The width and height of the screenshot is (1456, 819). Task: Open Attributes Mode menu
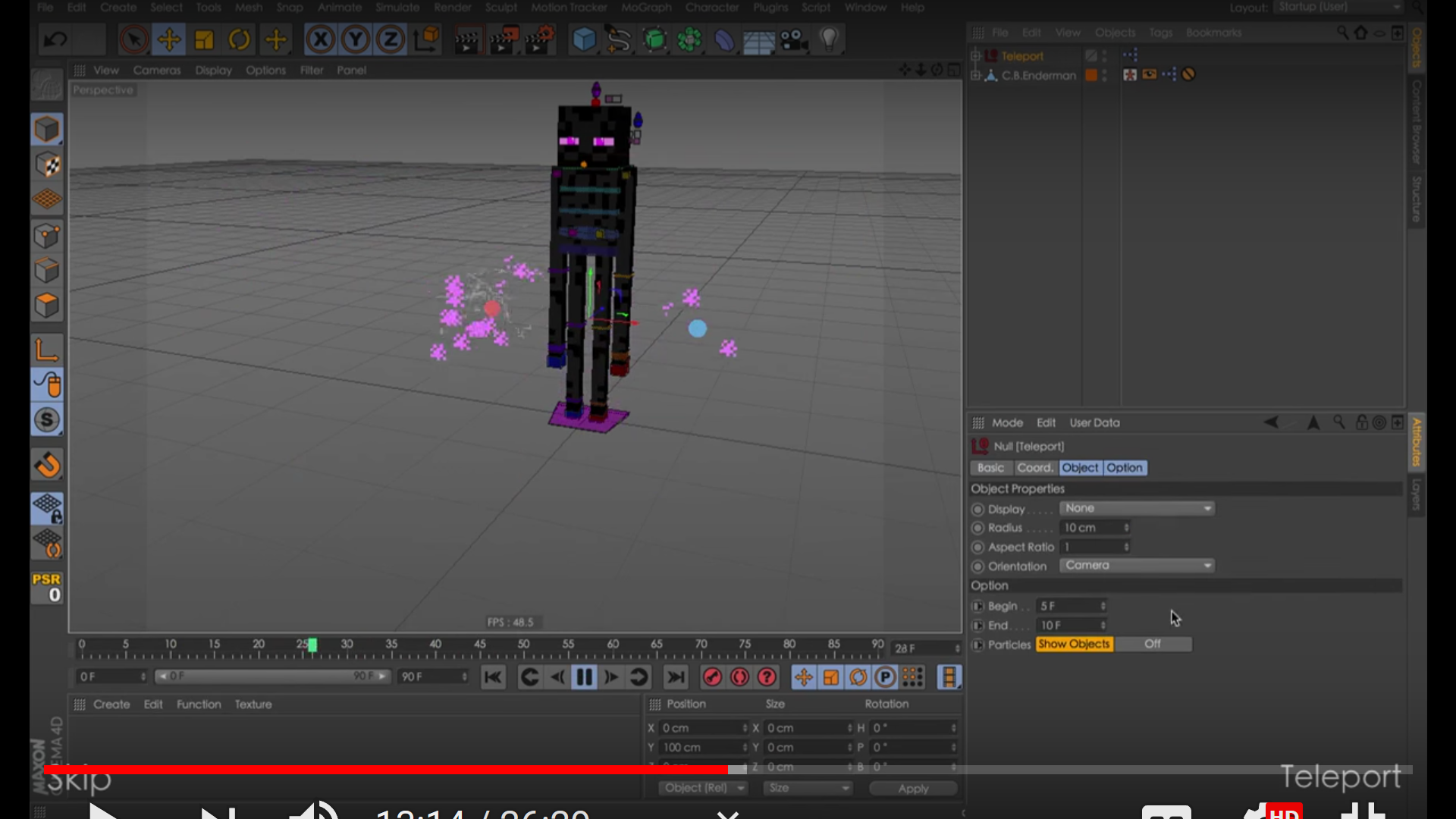pyautogui.click(x=1007, y=423)
